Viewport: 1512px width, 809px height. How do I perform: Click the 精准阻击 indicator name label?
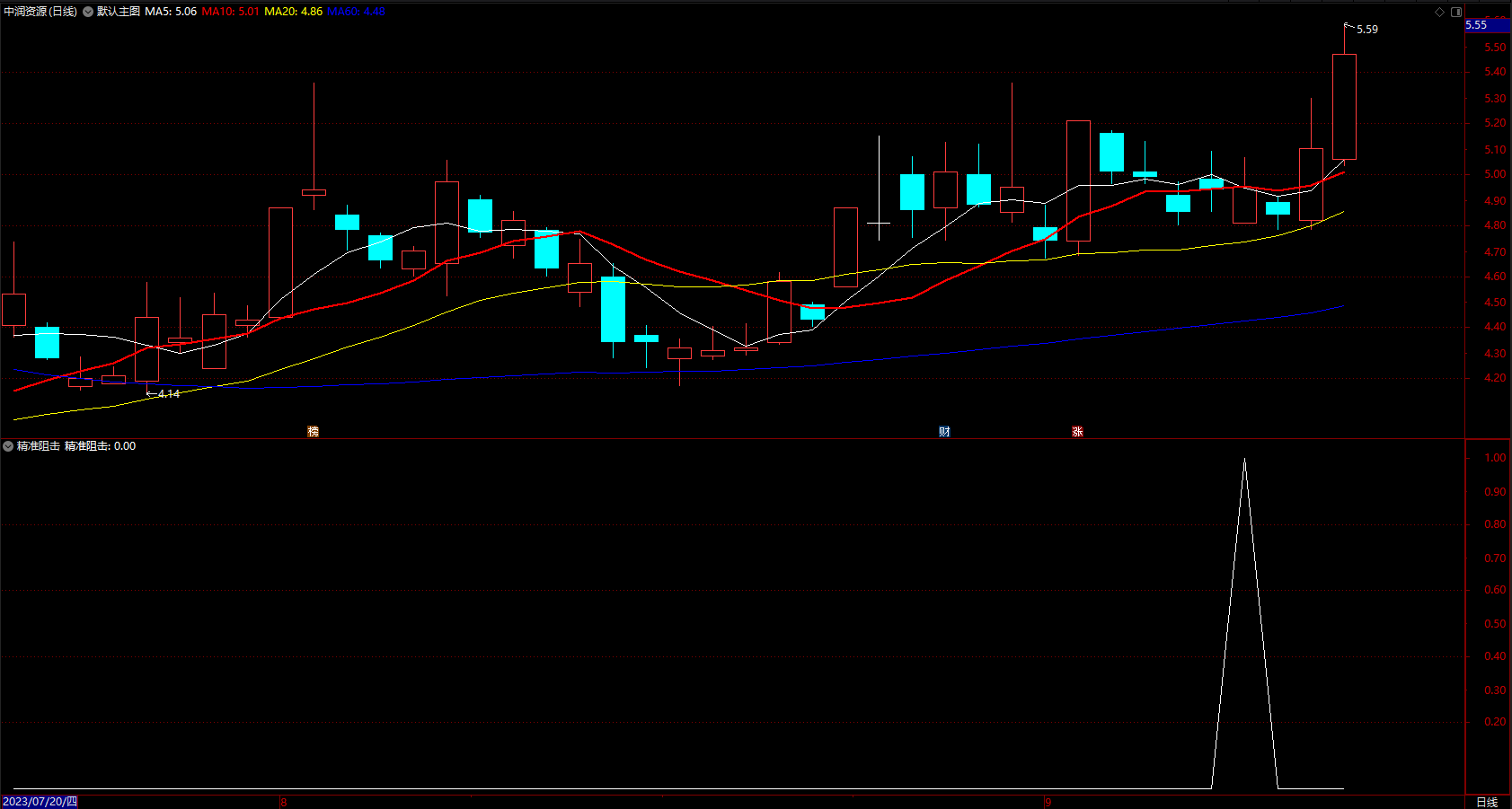[39, 446]
